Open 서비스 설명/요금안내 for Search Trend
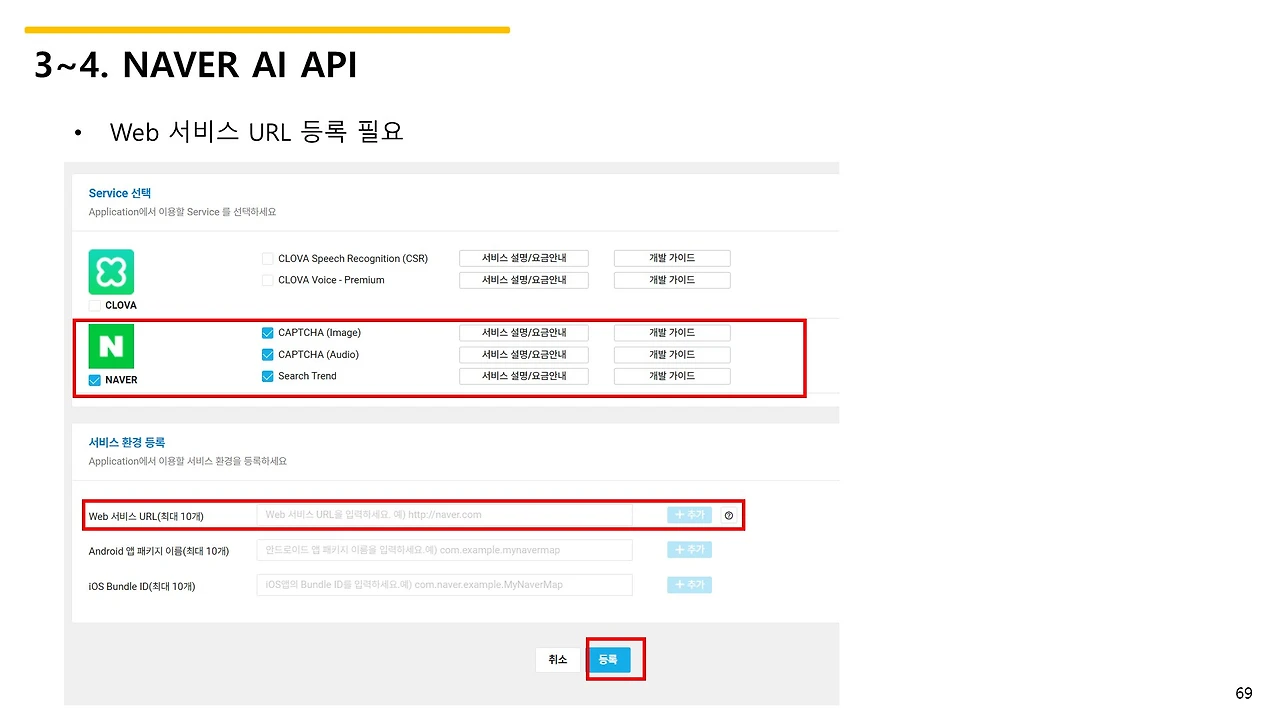The height and width of the screenshot is (720, 1280). point(524,376)
